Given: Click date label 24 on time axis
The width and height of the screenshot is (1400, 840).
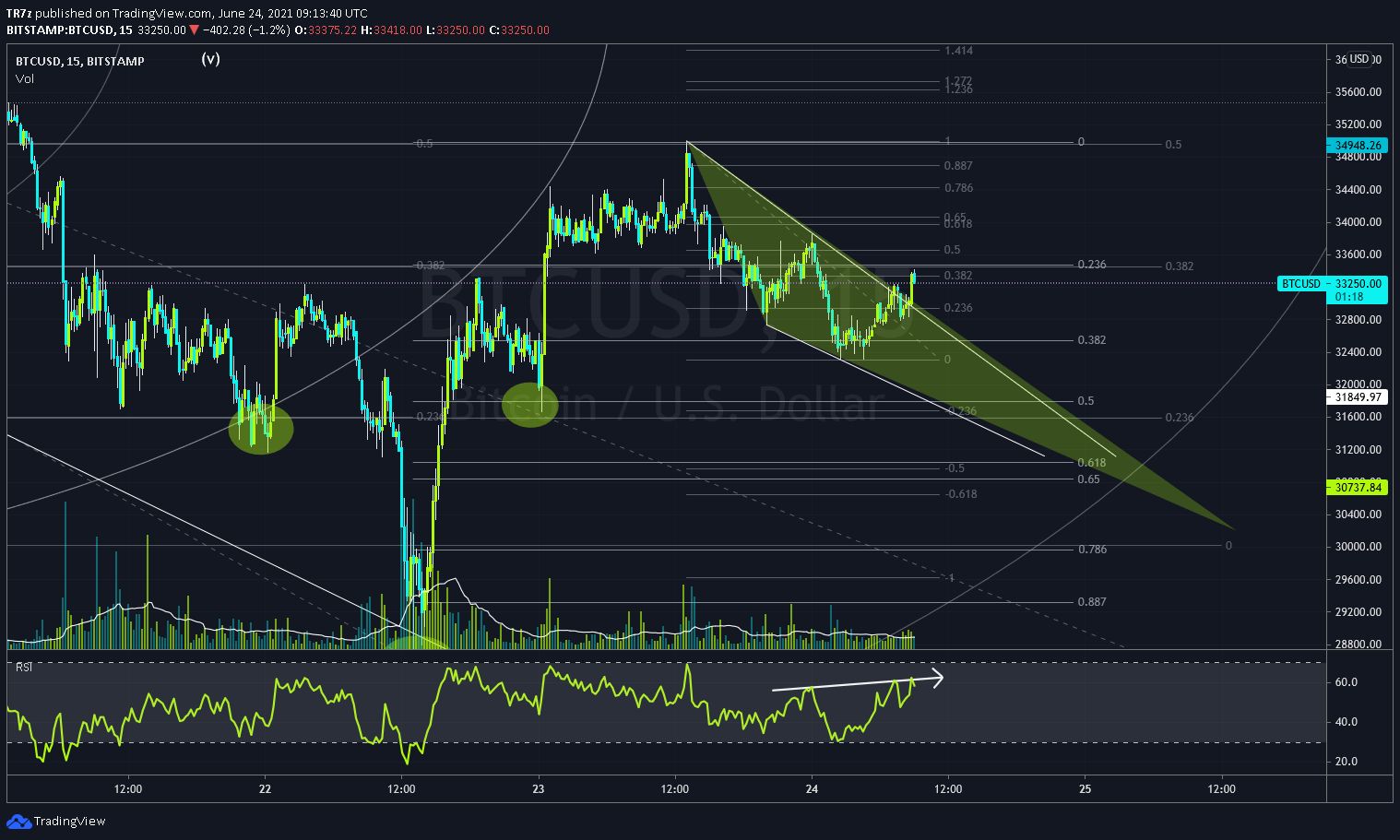Looking at the screenshot, I should [x=812, y=789].
